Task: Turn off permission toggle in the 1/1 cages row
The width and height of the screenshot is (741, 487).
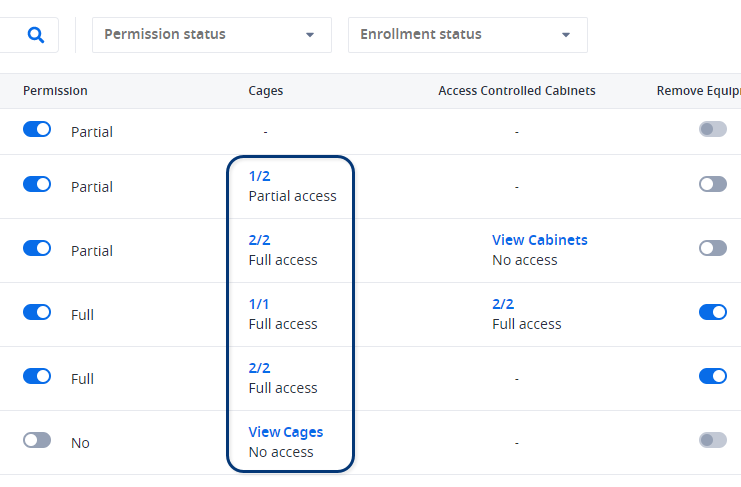Action: (37, 312)
